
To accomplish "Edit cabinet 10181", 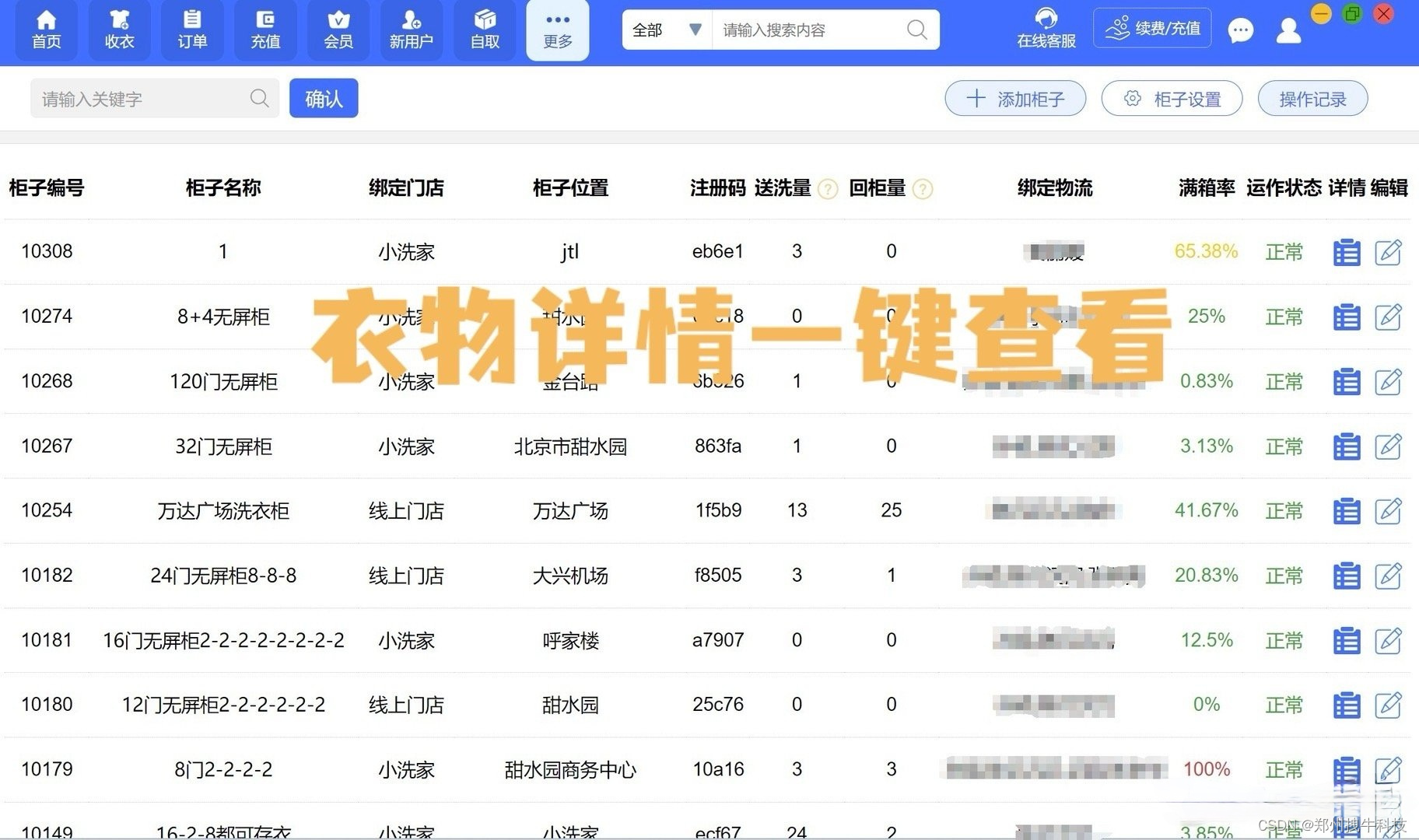I will click(1389, 641).
